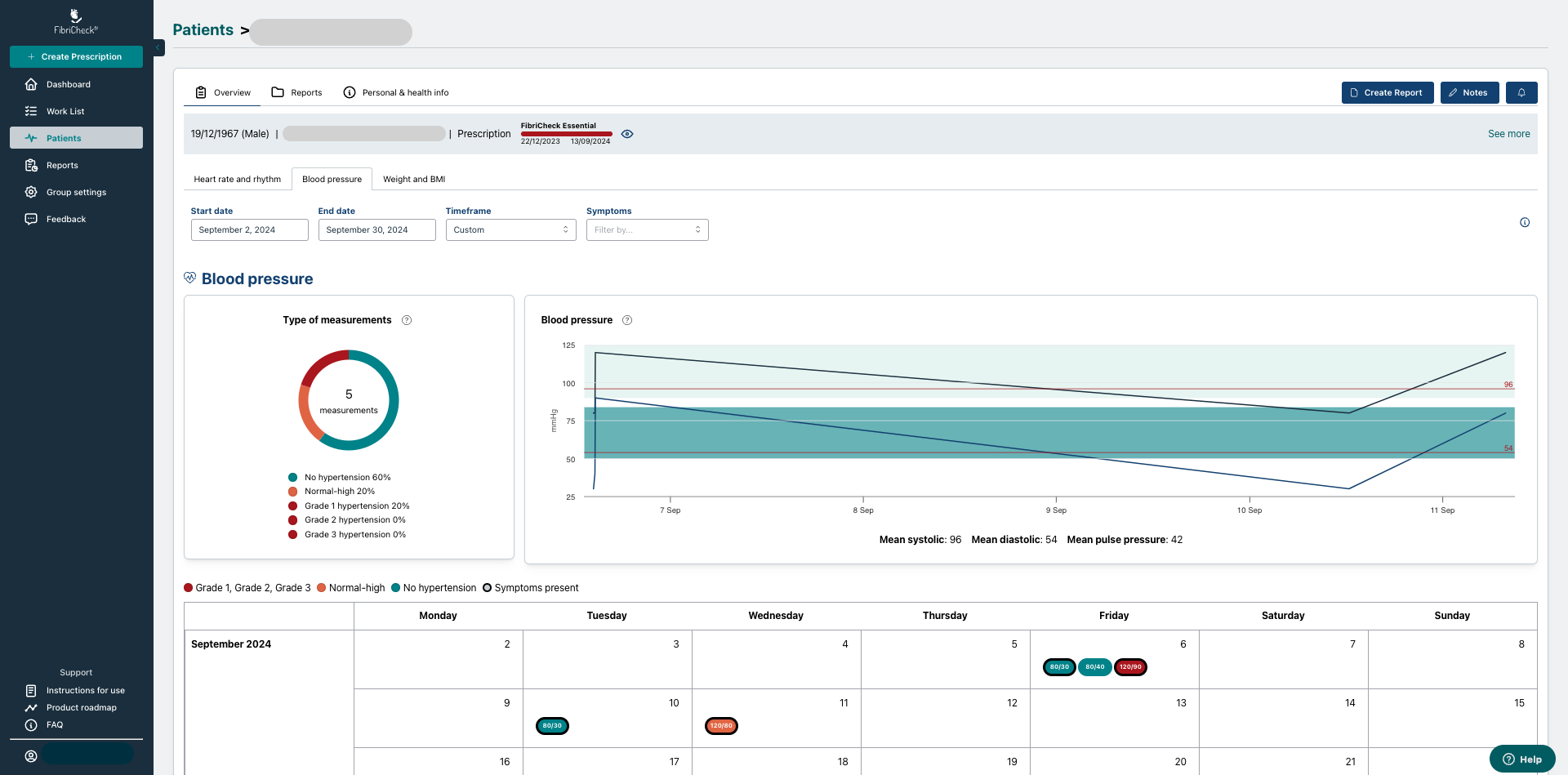Click the measurements donut chart
This screenshot has height=775, width=1568.
pyautogui.click(x=349, y=400)
